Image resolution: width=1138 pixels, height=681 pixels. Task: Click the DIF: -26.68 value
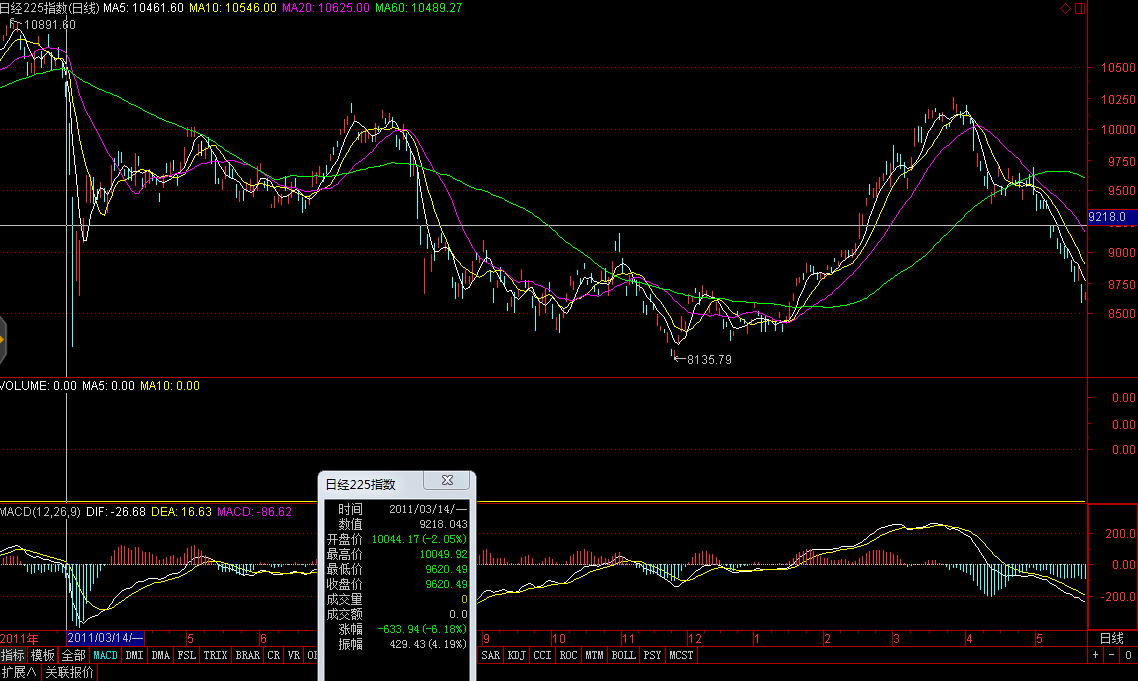click(115, 512)
